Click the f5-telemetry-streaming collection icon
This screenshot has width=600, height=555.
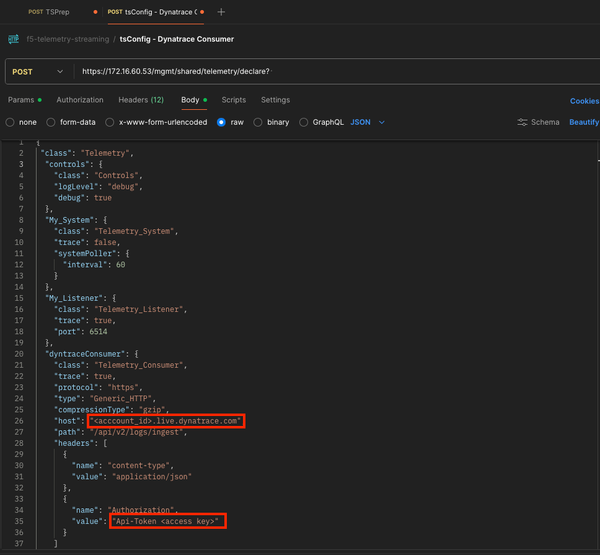13,39
